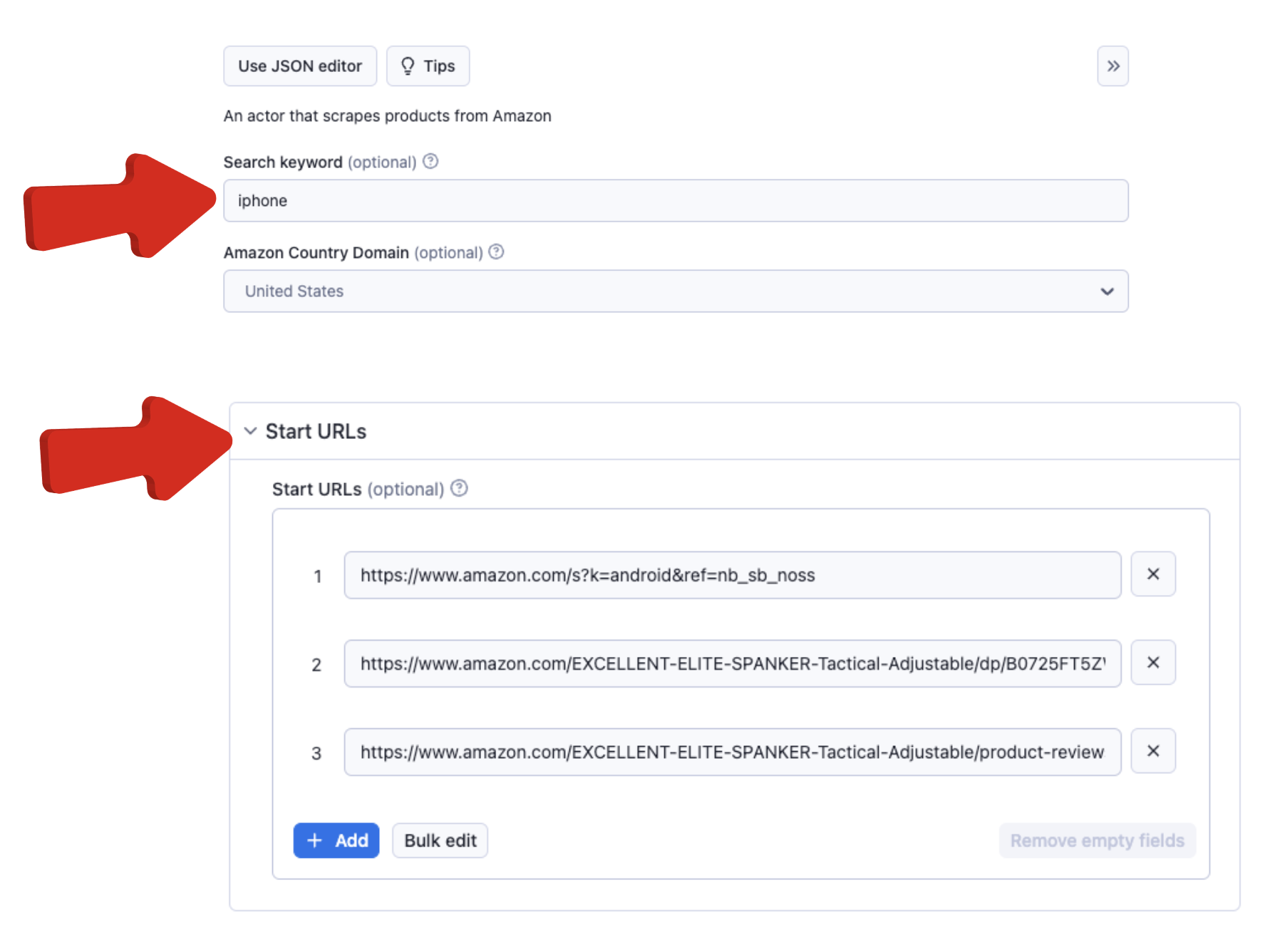Collapse the Start URLs section
This screenshot has width=1280, height=952.
point(250,431)
